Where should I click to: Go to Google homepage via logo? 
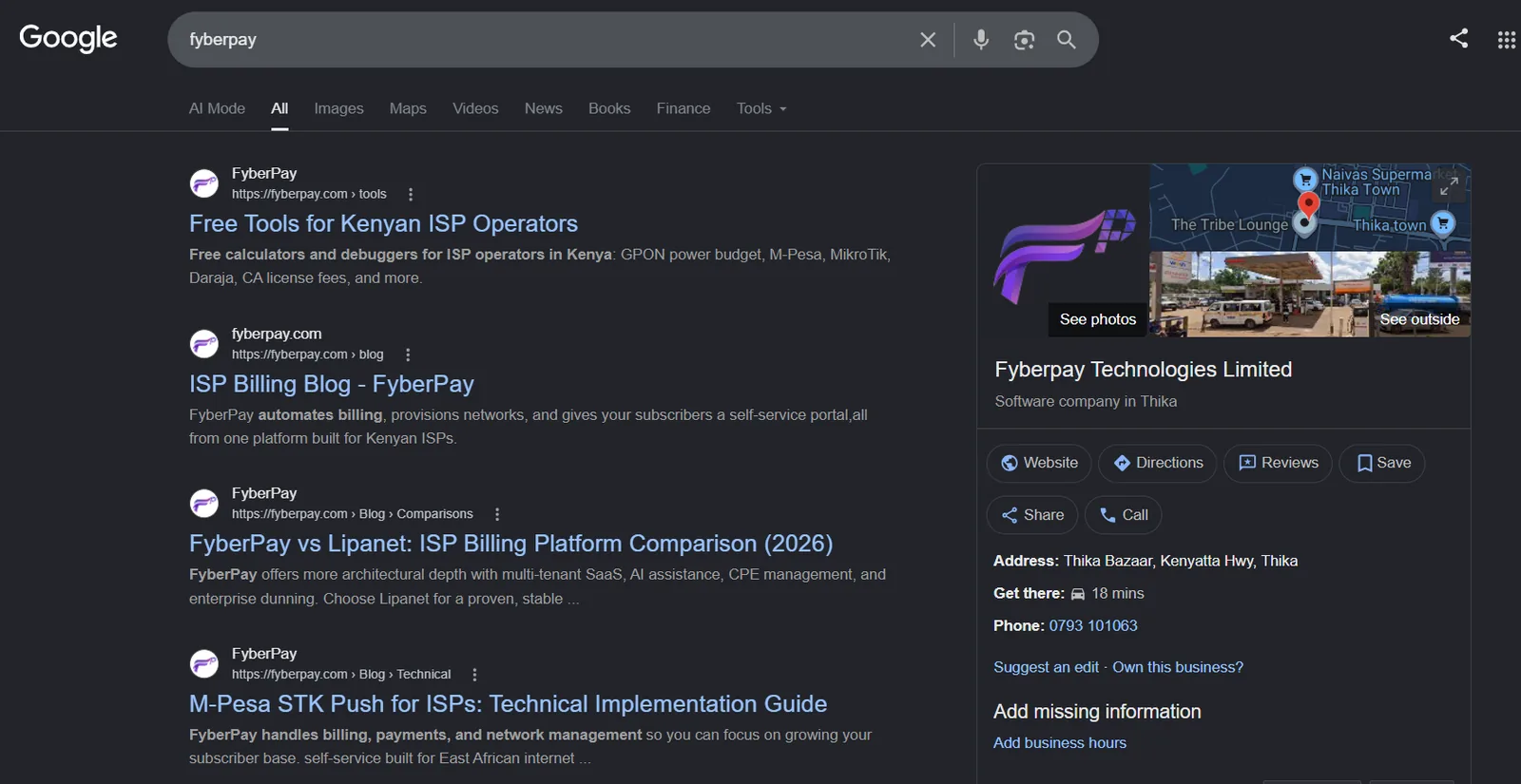click(x=68, y=38)
